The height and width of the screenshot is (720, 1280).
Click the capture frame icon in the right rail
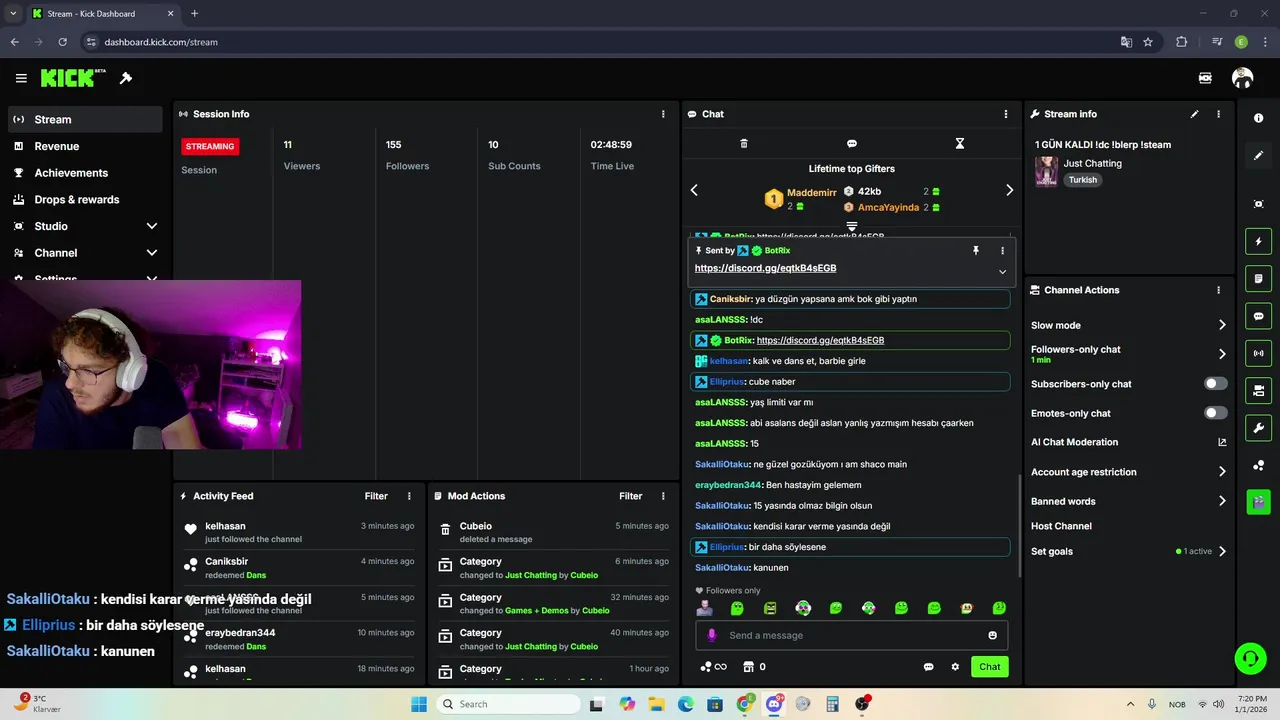[x=1258, y=204]
